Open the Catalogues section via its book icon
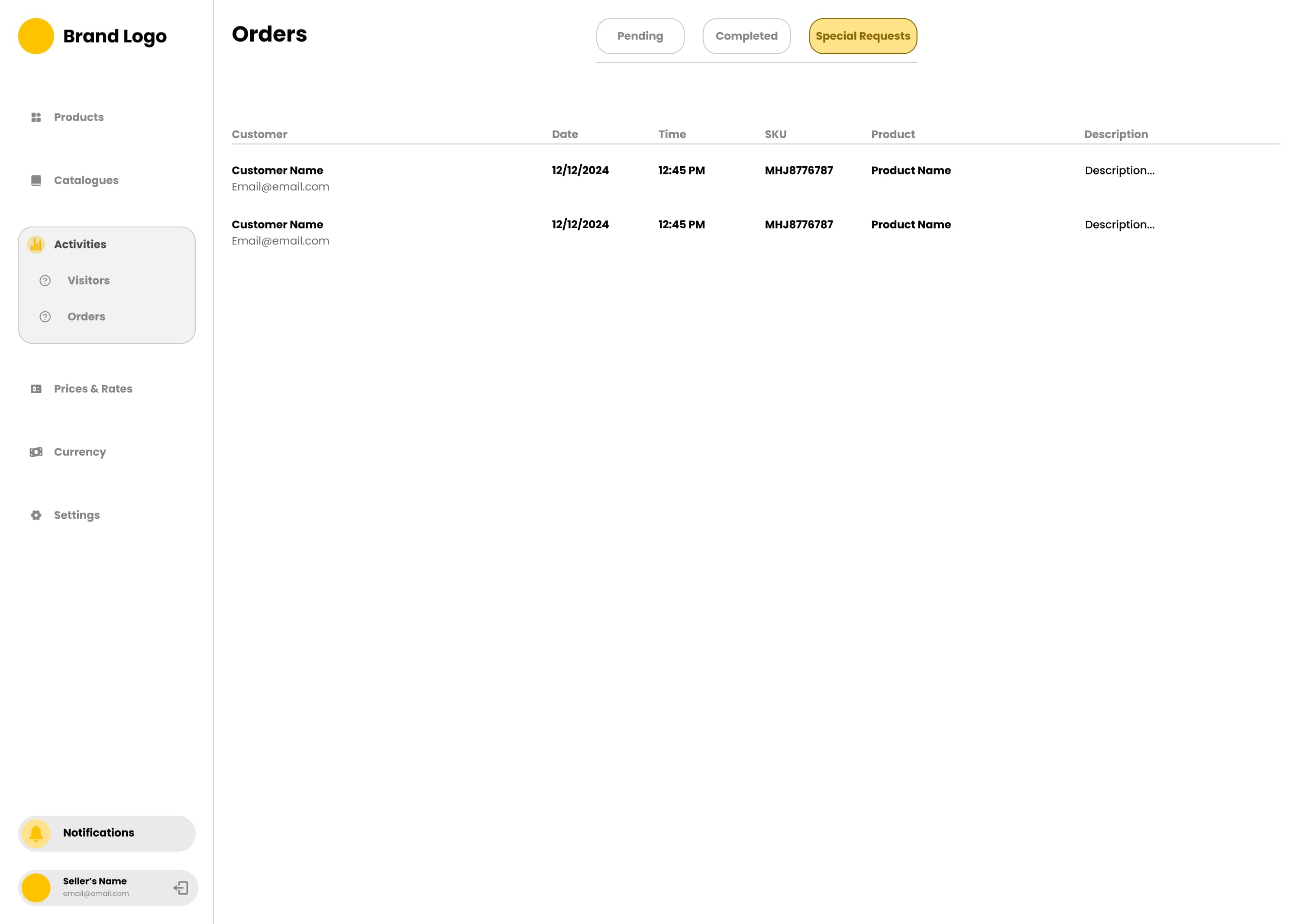This screenshot has height=924, width=1299. coord(36,181)
